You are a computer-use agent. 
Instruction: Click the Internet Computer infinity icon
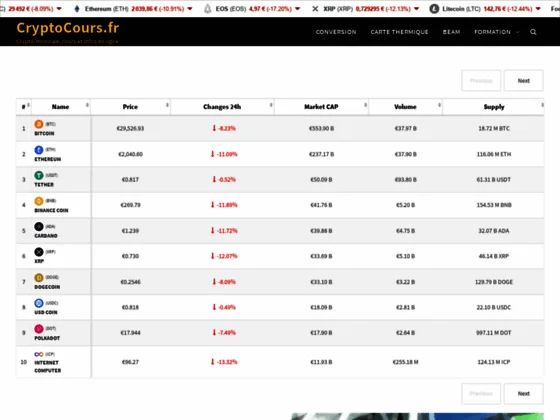pyautogui.click(x=39, y=354)
